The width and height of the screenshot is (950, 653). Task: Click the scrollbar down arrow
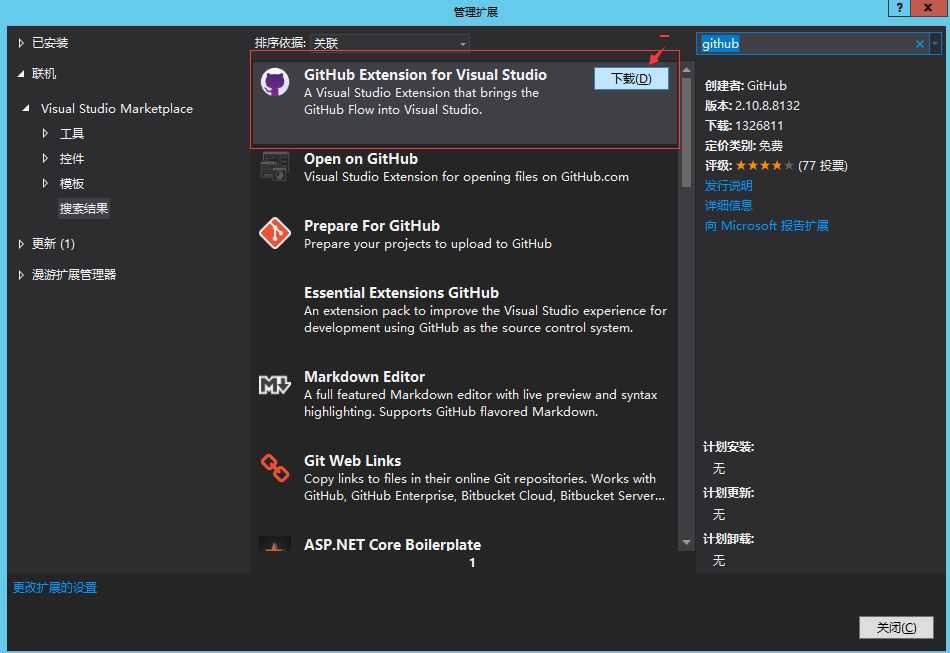(x=686, y=542)
